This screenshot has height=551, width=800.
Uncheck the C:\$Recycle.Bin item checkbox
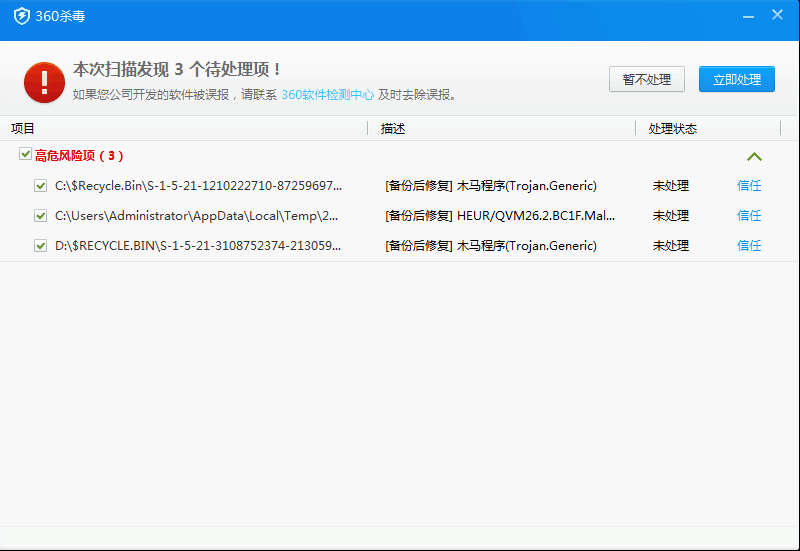(40, 186)
